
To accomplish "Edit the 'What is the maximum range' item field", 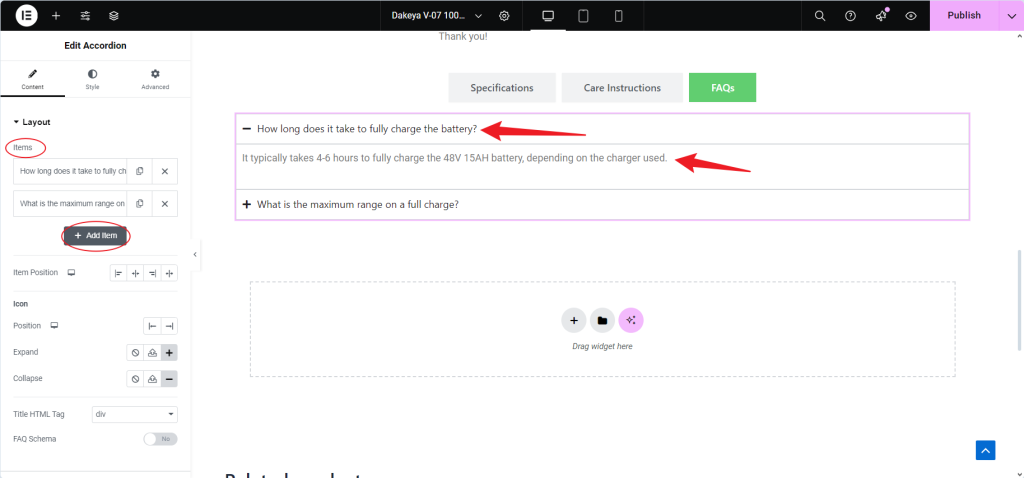I will point(70,204).
